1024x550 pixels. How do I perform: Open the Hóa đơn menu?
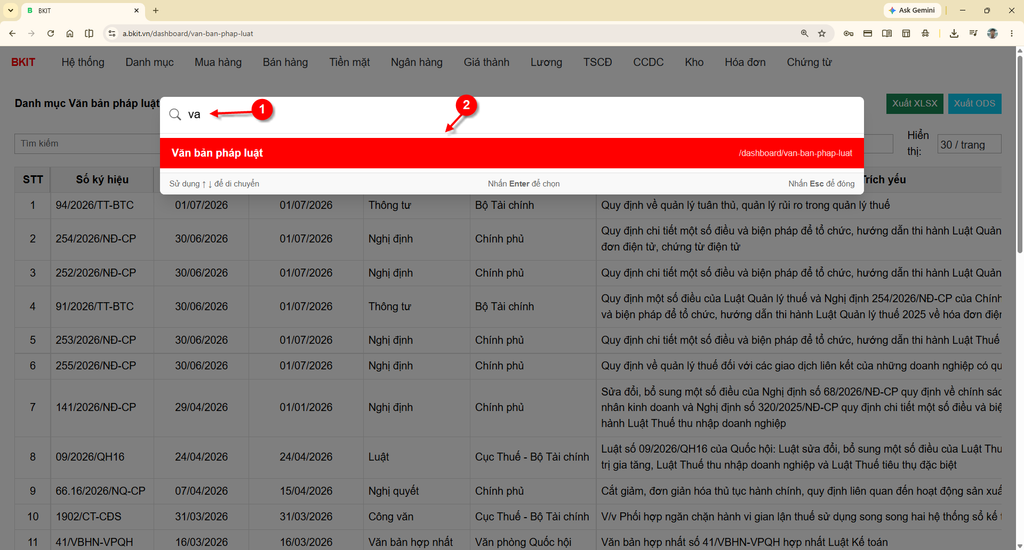(745, 62)
